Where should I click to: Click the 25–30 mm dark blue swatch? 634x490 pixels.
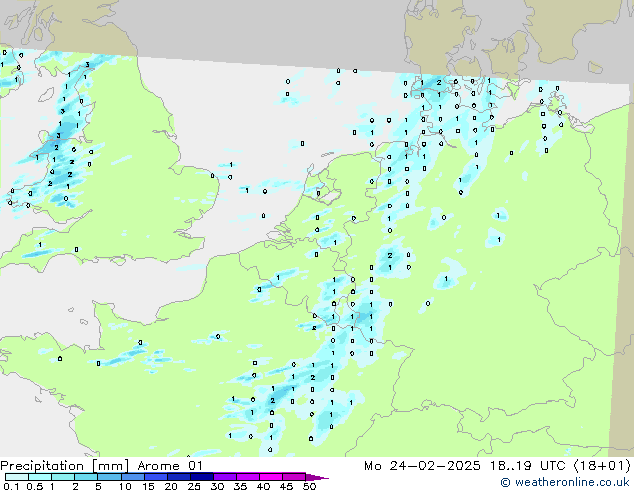(201, 477)
